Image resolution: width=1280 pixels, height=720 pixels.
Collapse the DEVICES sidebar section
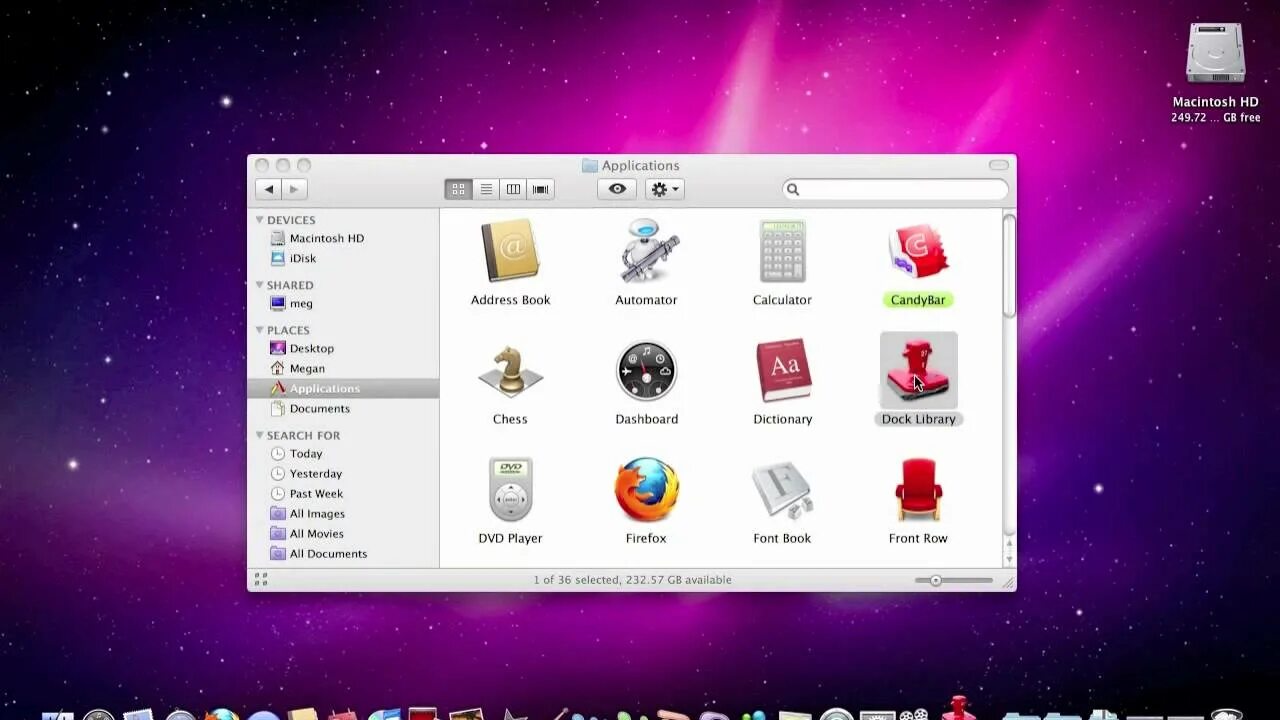260,219
